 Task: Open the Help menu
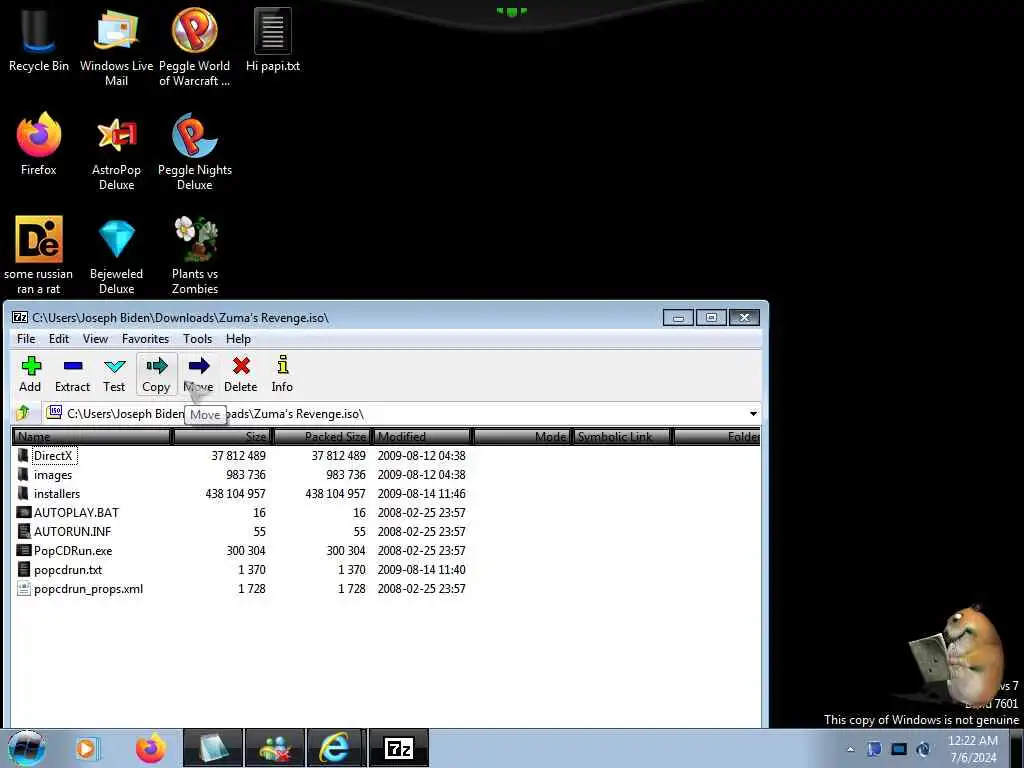point(238,338)
